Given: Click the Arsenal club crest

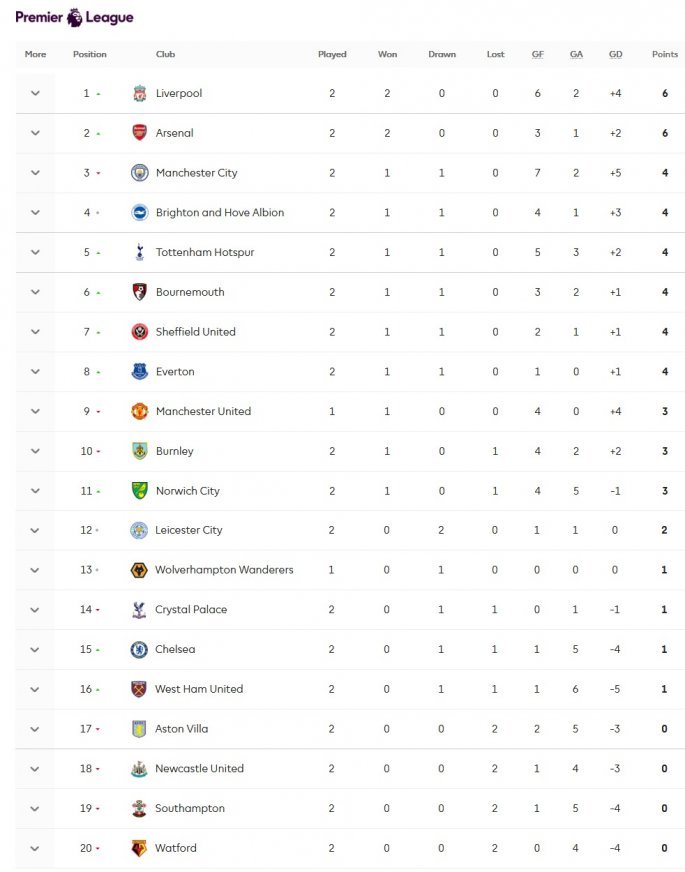Looking at the screenshot, I should point(139,133).
